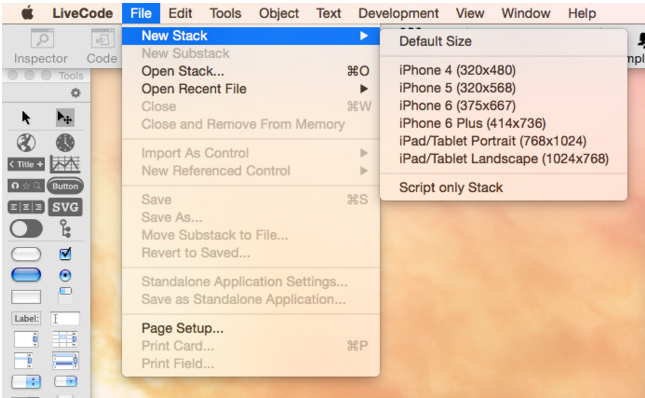Click Standalone Application Settings… entry
This screenshot has height=398, width=645.
[251, 282]
